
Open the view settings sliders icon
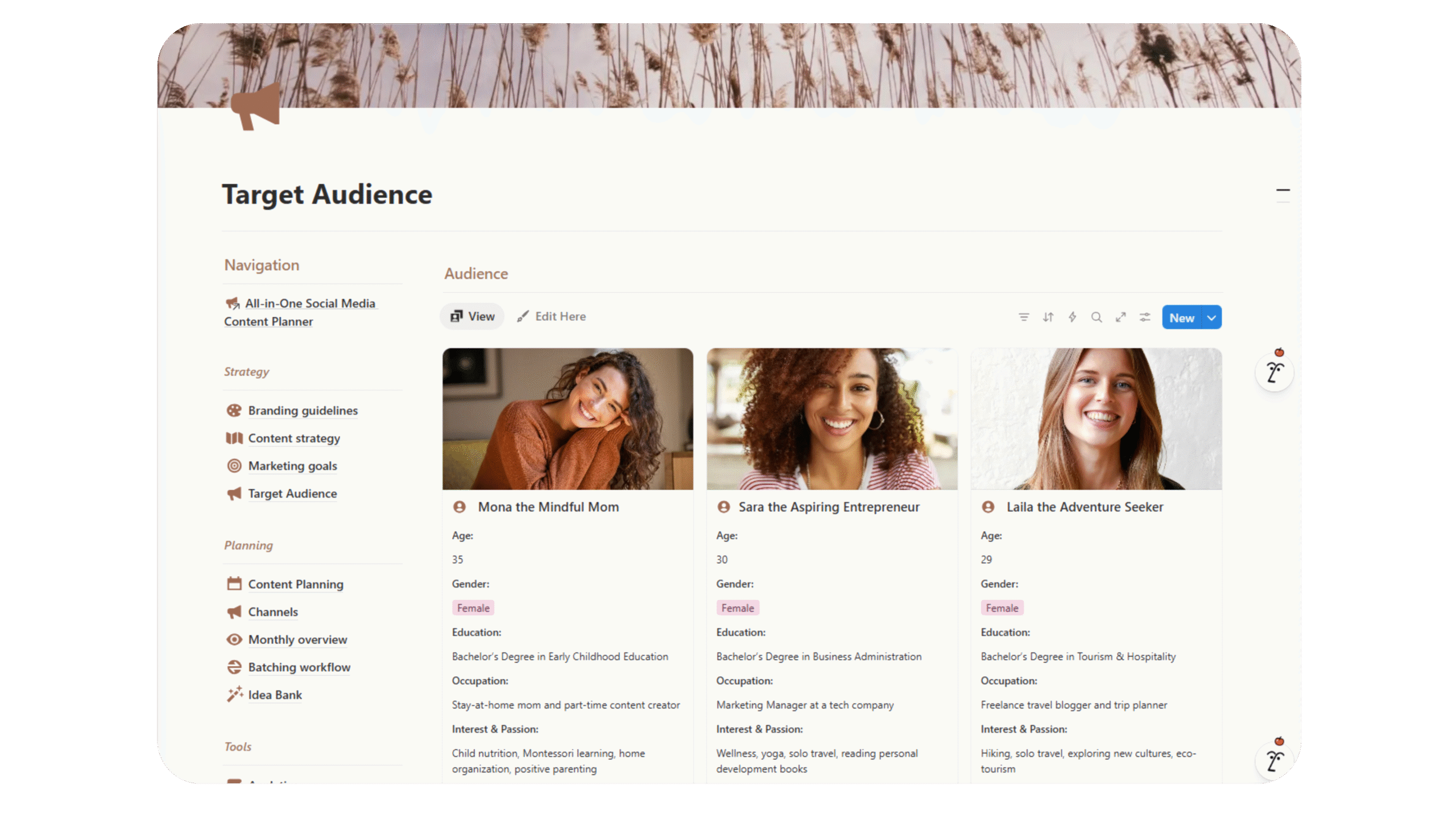tap(1145, 317)
